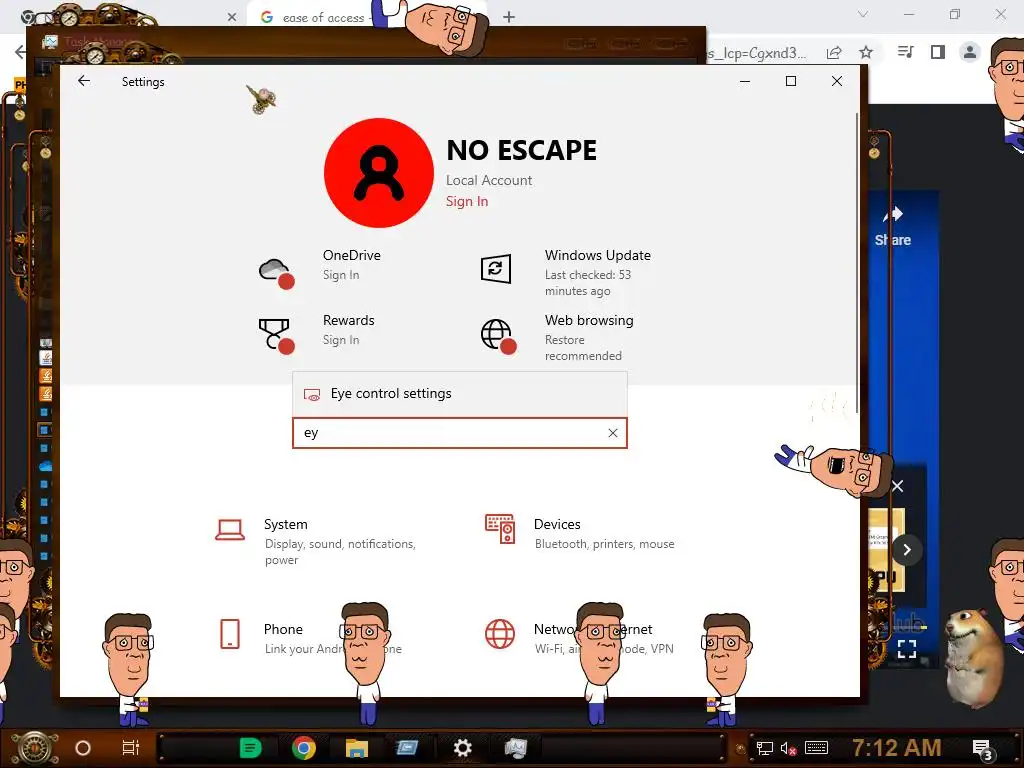The image size is (1024, 768).
Task: Open the touch keyboard tray icon
Action: [x=816, y=748]
